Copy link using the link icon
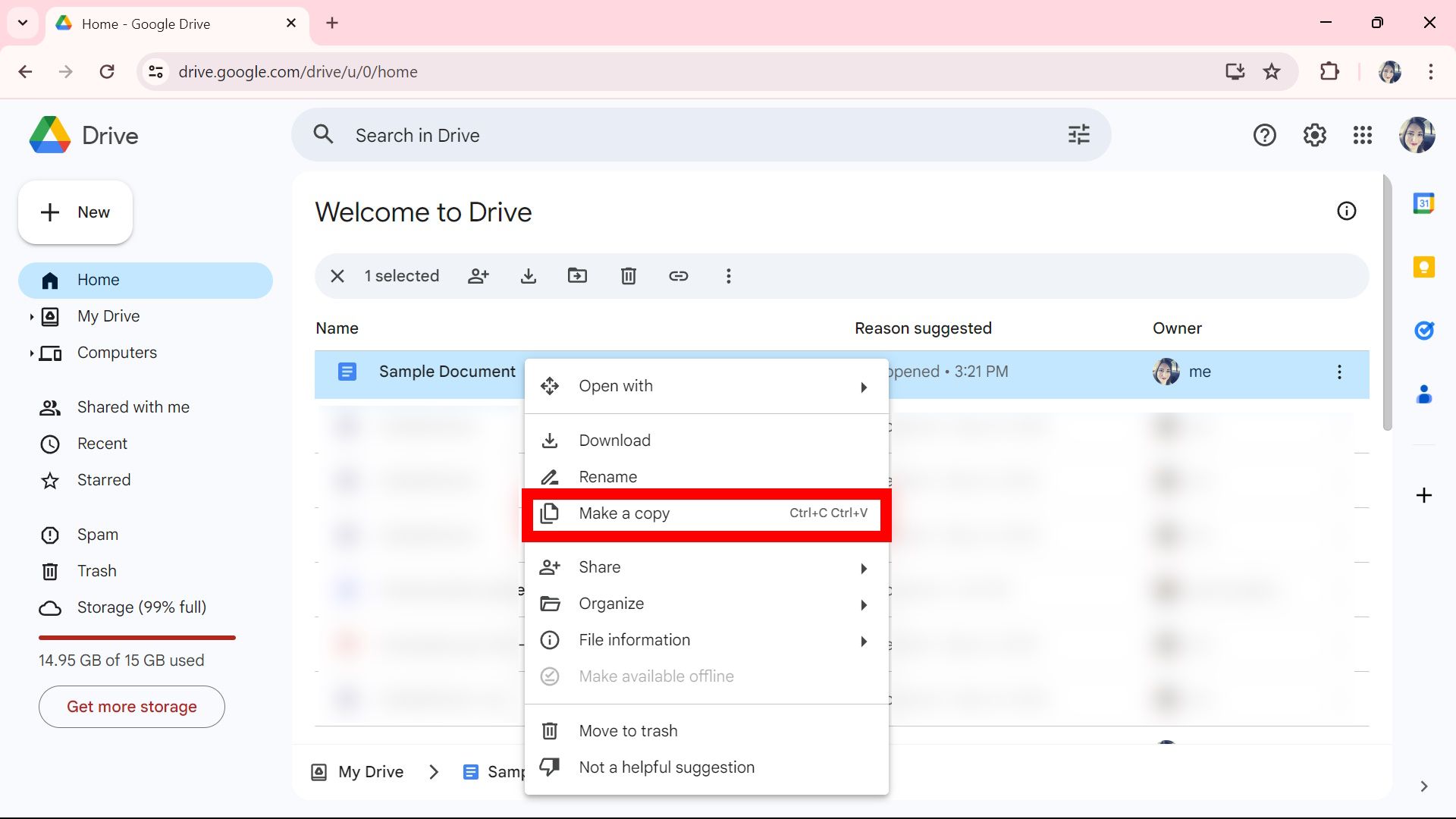Viewport: 1456px width, 819px height. click(679, 276)
